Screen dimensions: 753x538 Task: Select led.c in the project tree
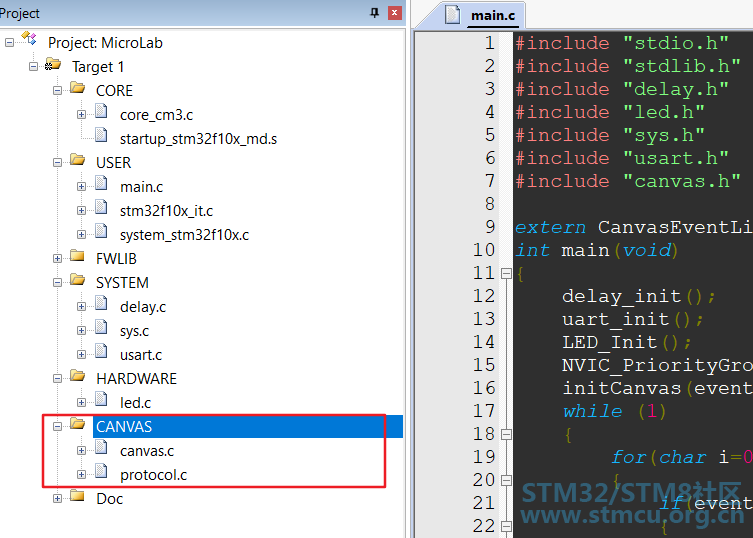click(135, 403)
